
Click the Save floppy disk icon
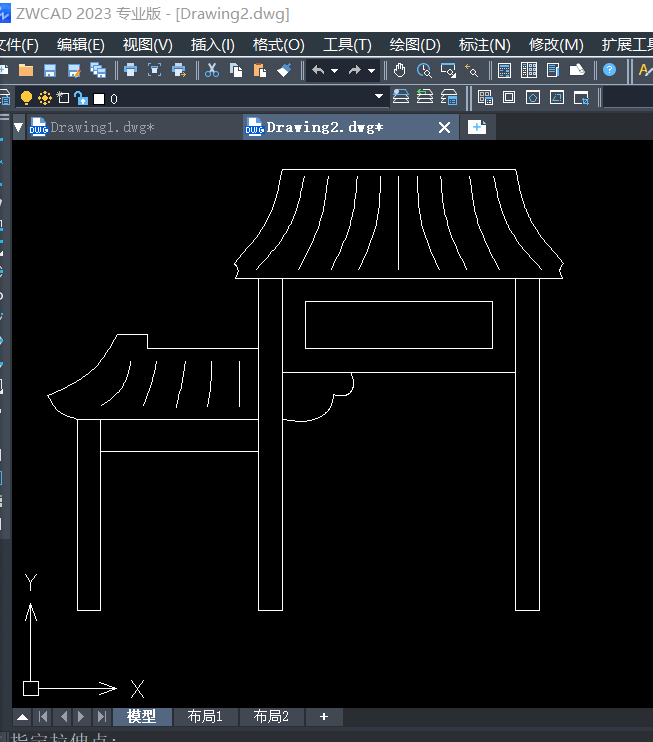[50, 71]
